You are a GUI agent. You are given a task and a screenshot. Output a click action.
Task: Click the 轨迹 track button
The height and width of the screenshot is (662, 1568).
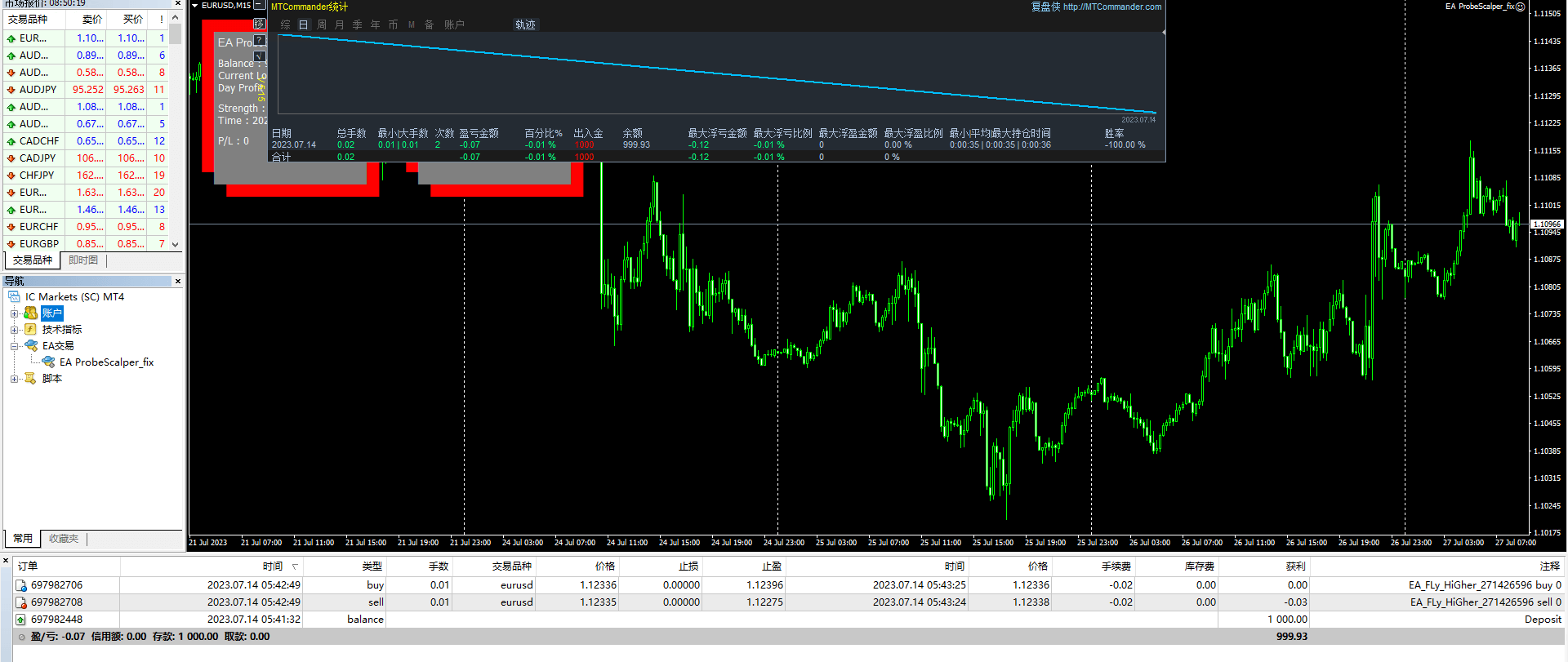[x=525, y=24]
